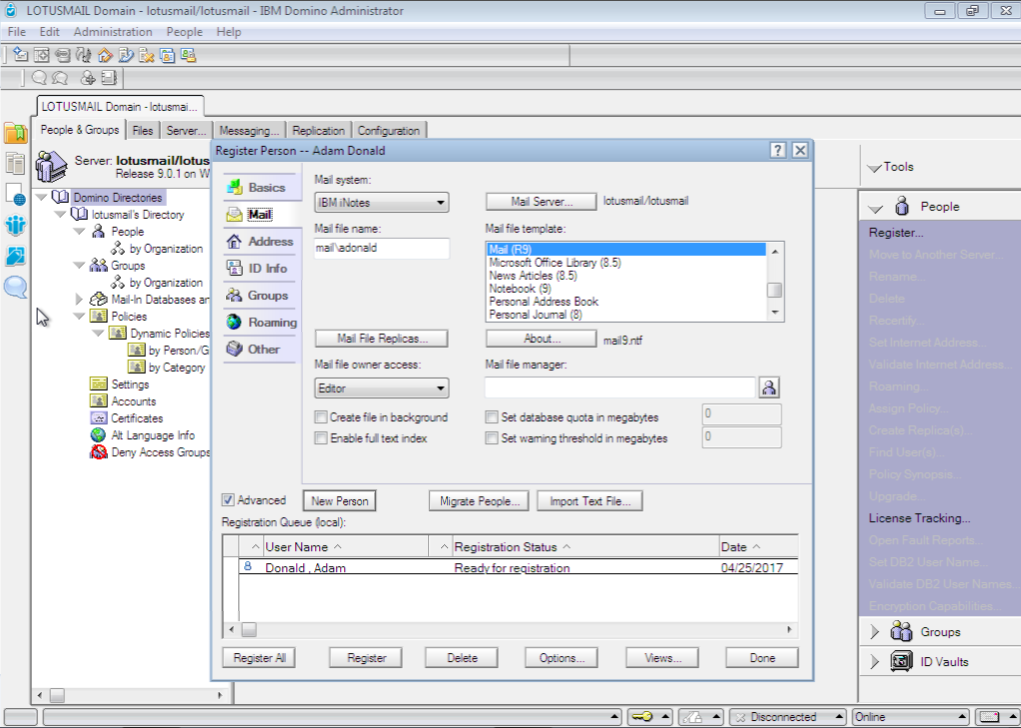
Task: Click the Mail file template scrollbar thumb
Action: 774,290
